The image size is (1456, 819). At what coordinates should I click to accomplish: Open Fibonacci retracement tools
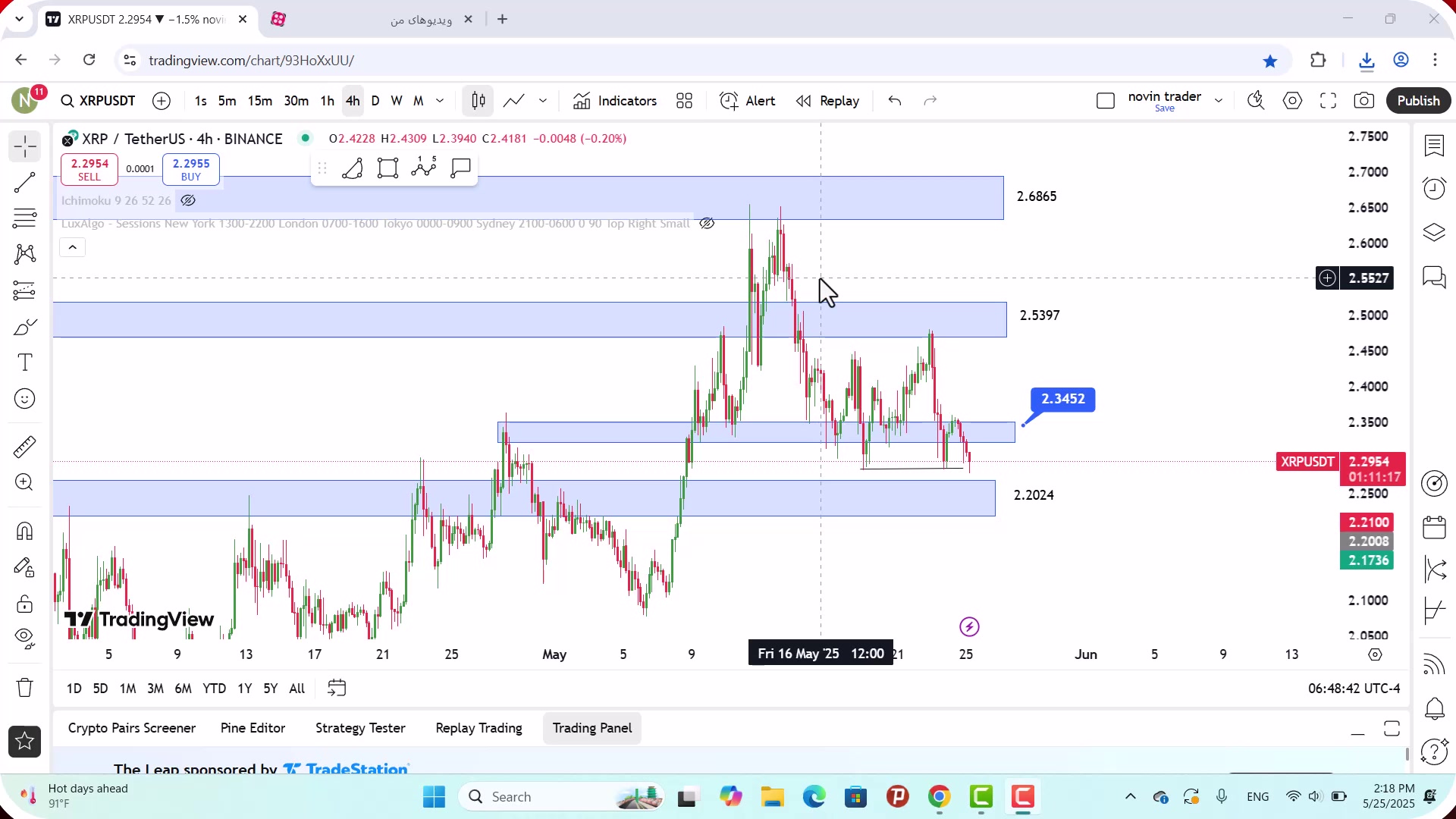coord(25,218)
